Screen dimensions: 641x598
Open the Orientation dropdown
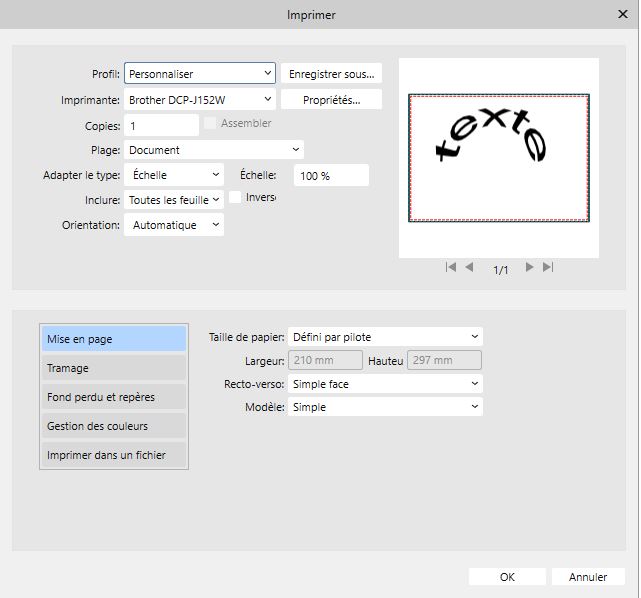[174, 225]
